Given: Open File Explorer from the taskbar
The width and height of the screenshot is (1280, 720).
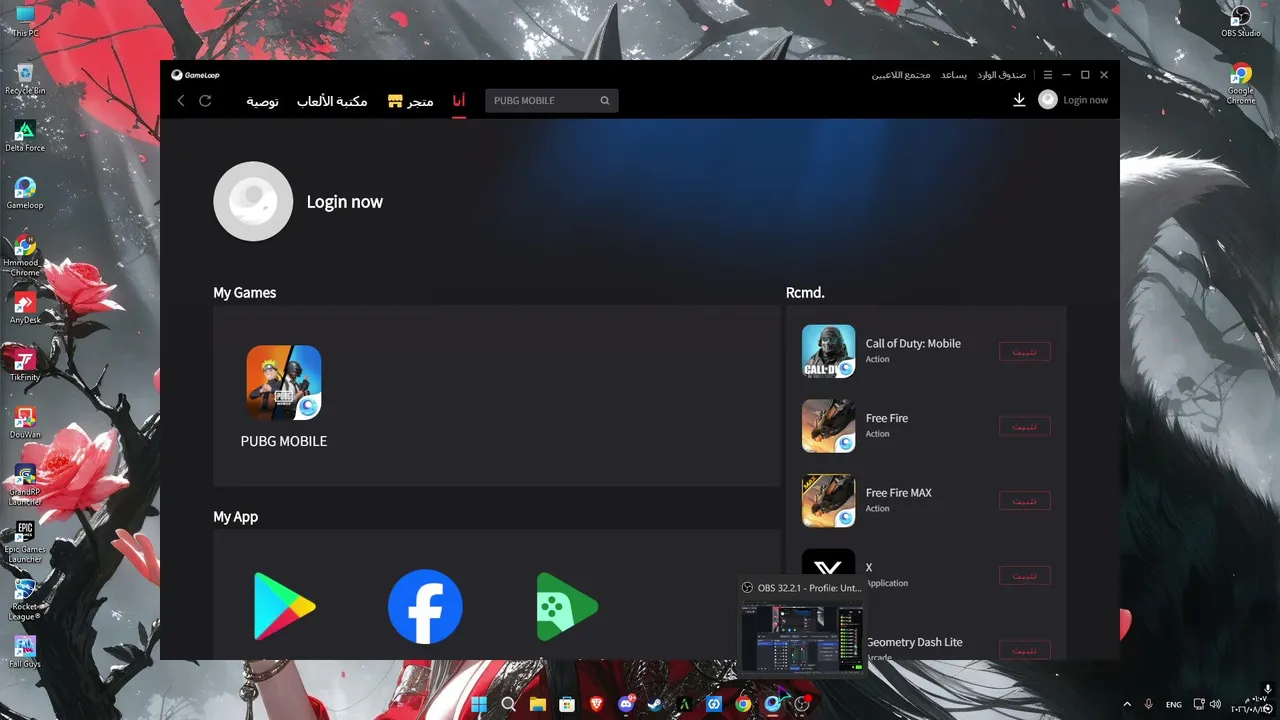Looking at the screenshot, I should coord(537,704).
